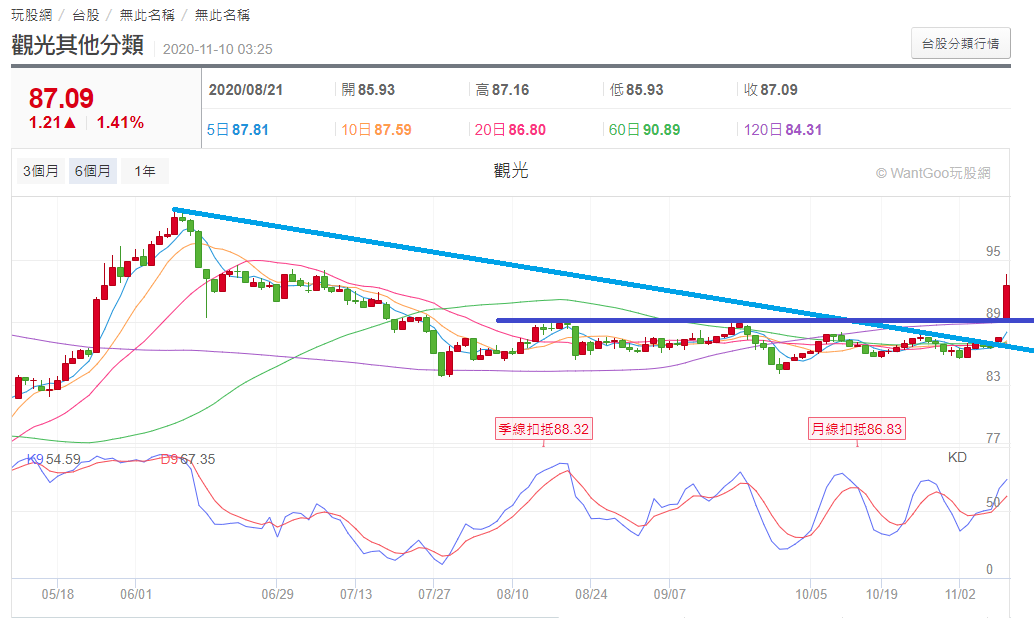Open the 玩股網 breadcrumb link
Viewport: 1034px width, 618px height.
tap(32, 15)
